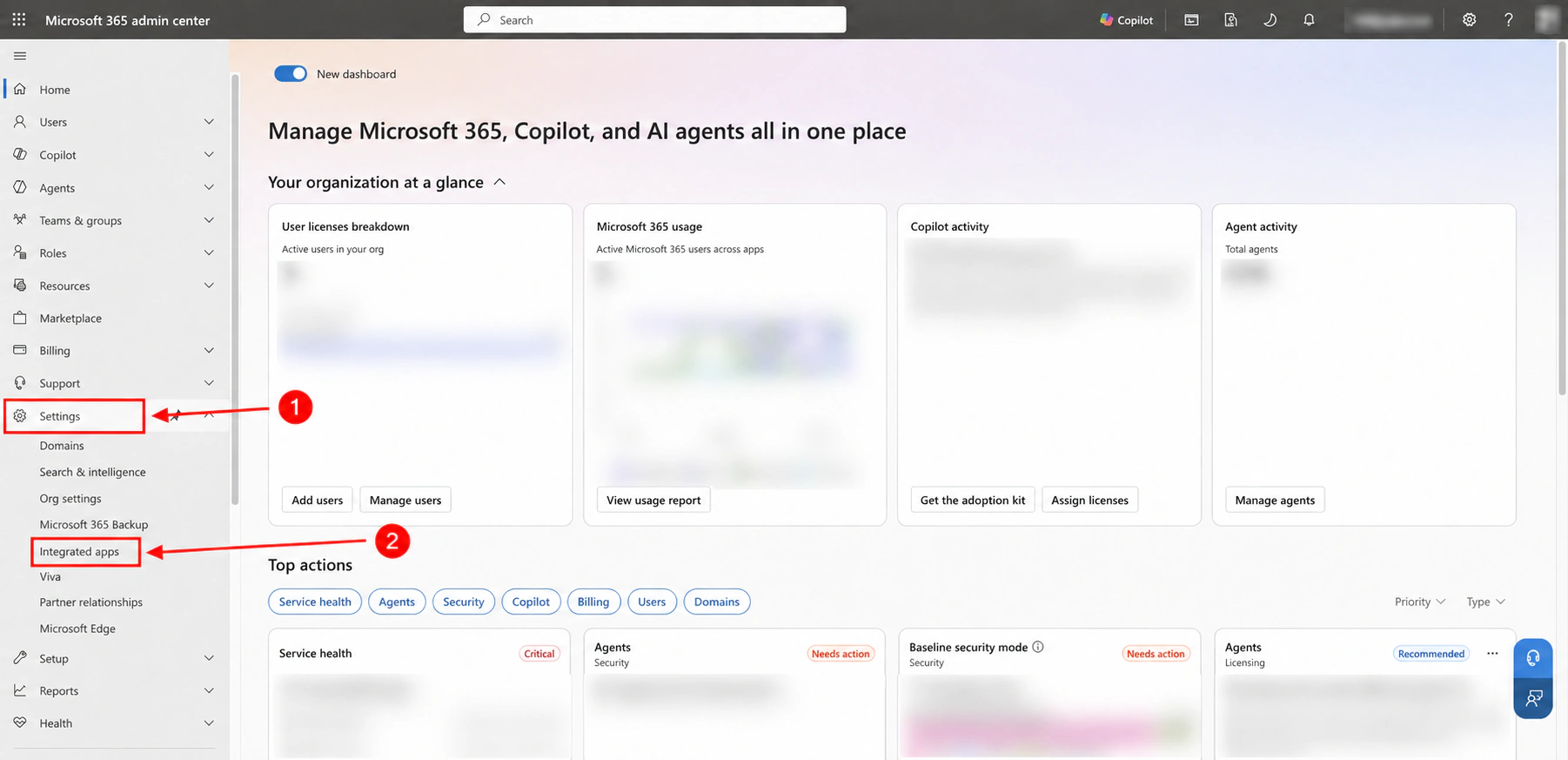Image resolution: width=1568 pixels, height=760 pixels.
Task: Open Org settings
Action: tap(70, 499)
